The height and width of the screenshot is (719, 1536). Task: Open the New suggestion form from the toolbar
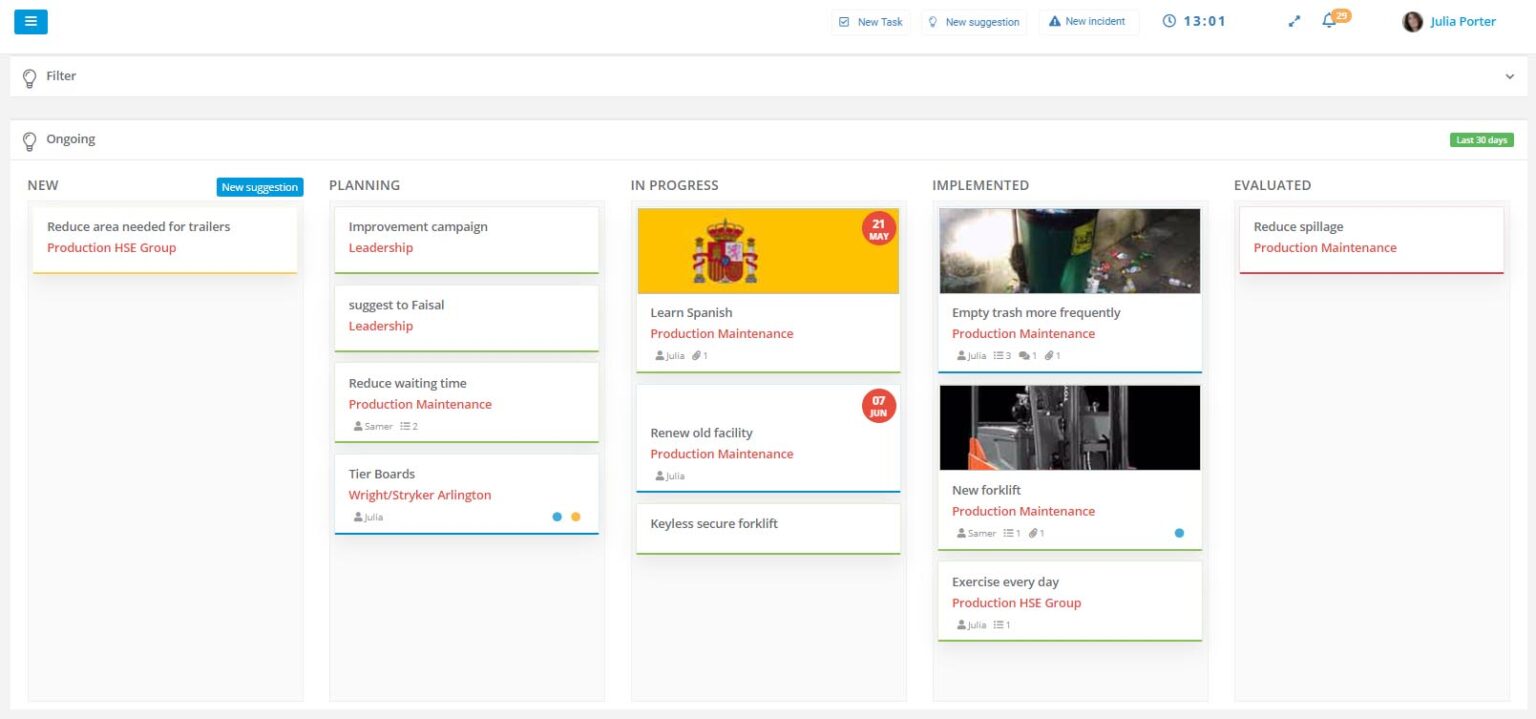tap(974, 21)
